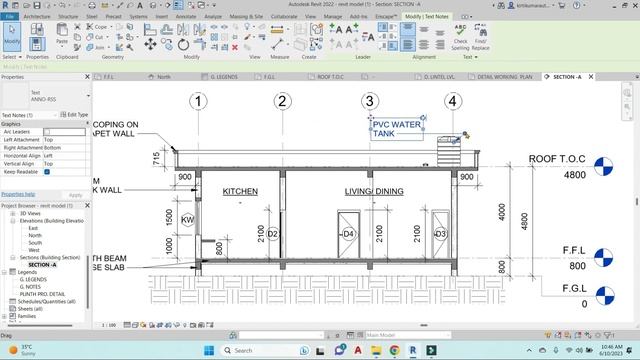Click the Cut geometry tool
Screen dimensions: 640x360
[96, 37]
